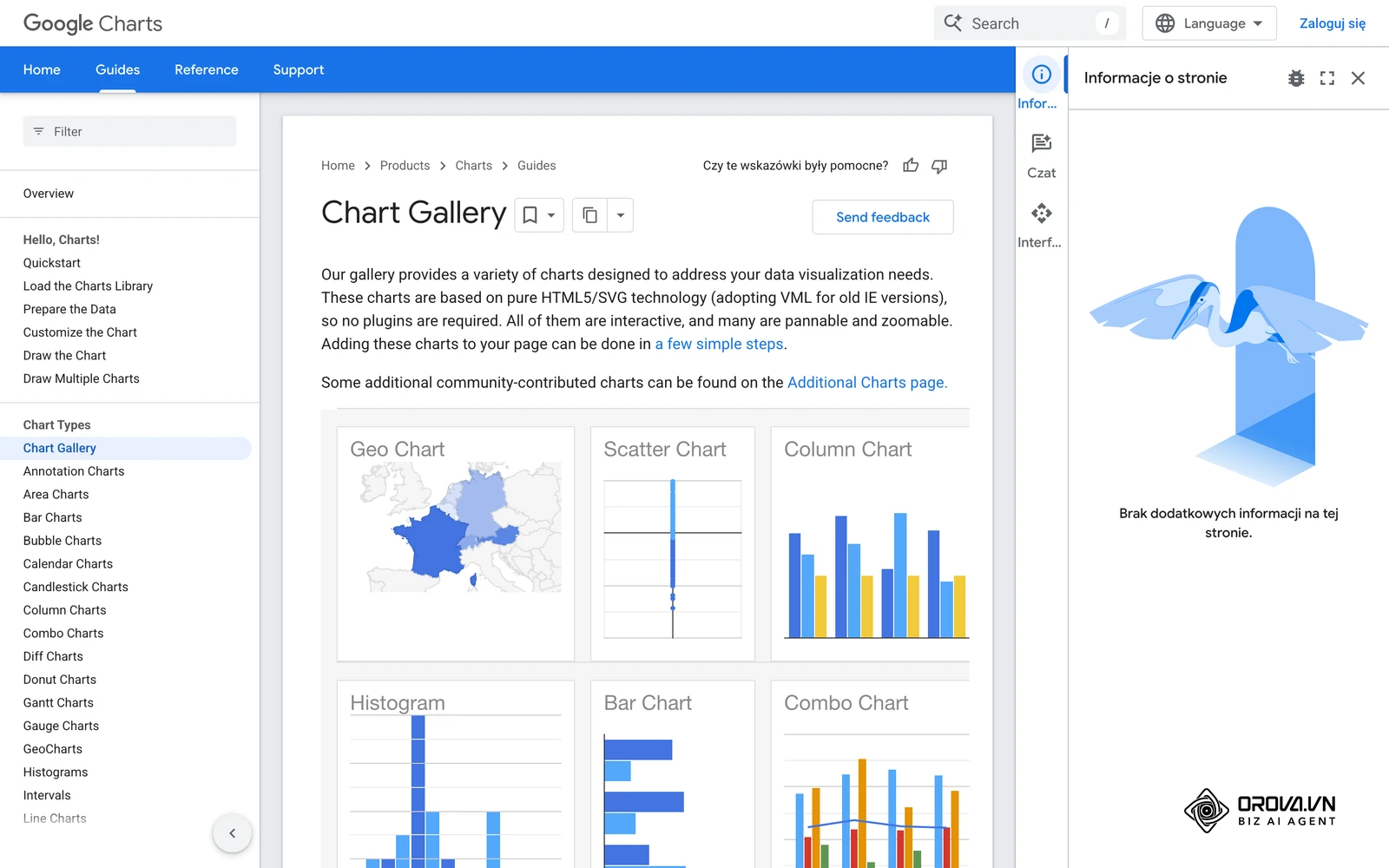The image size is (1389, 868).
Task: Open the Additional Charts page link
Action: (866, 383)
